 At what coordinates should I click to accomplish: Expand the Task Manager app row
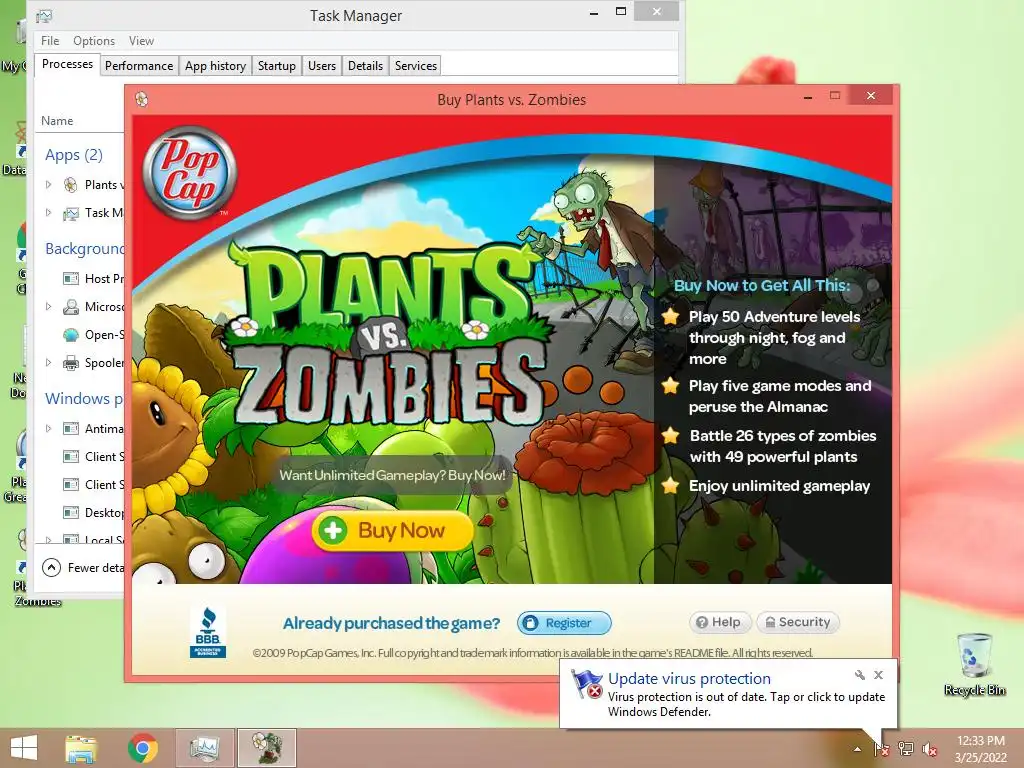(48, 212)
